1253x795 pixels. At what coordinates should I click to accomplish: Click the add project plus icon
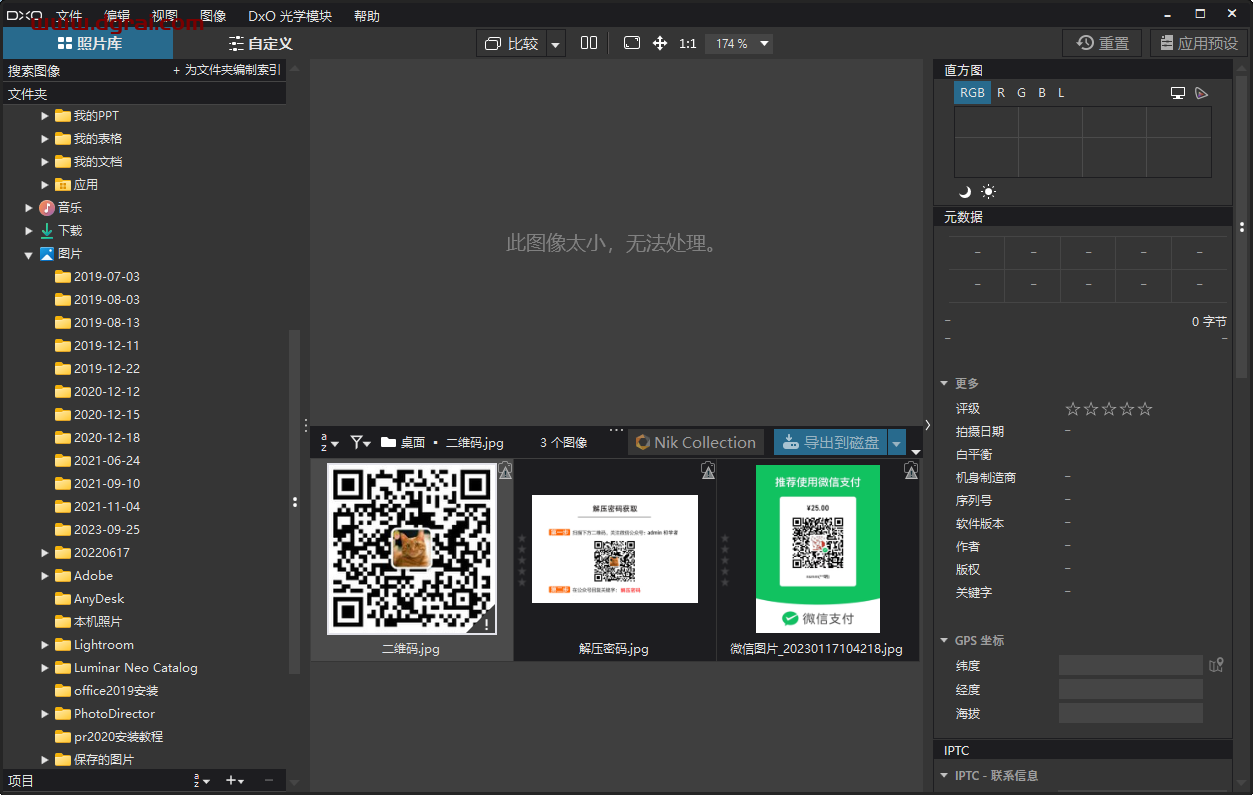(x=234, y=781)
